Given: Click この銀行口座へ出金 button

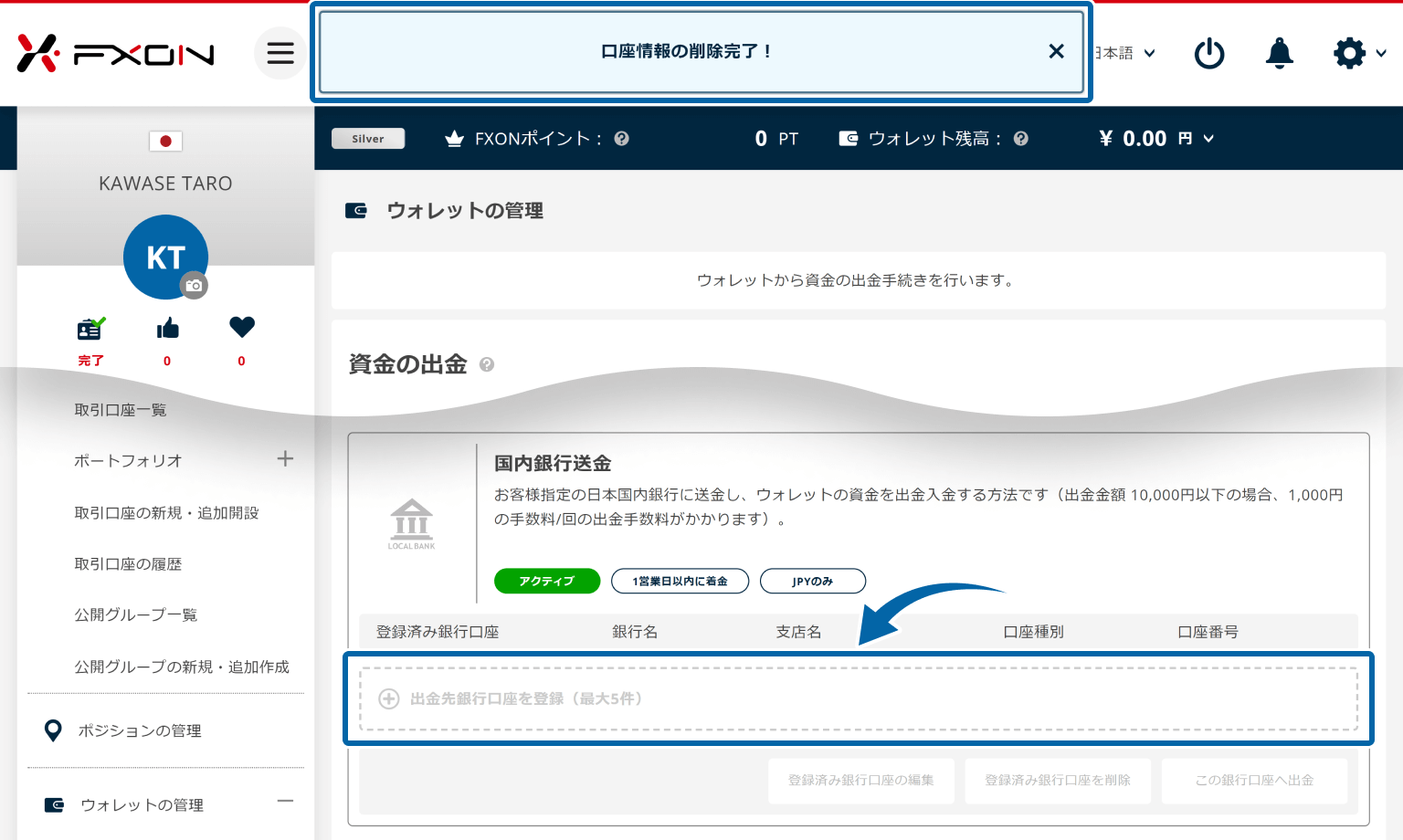Looking at the screenshot, I should [1254, 780].
